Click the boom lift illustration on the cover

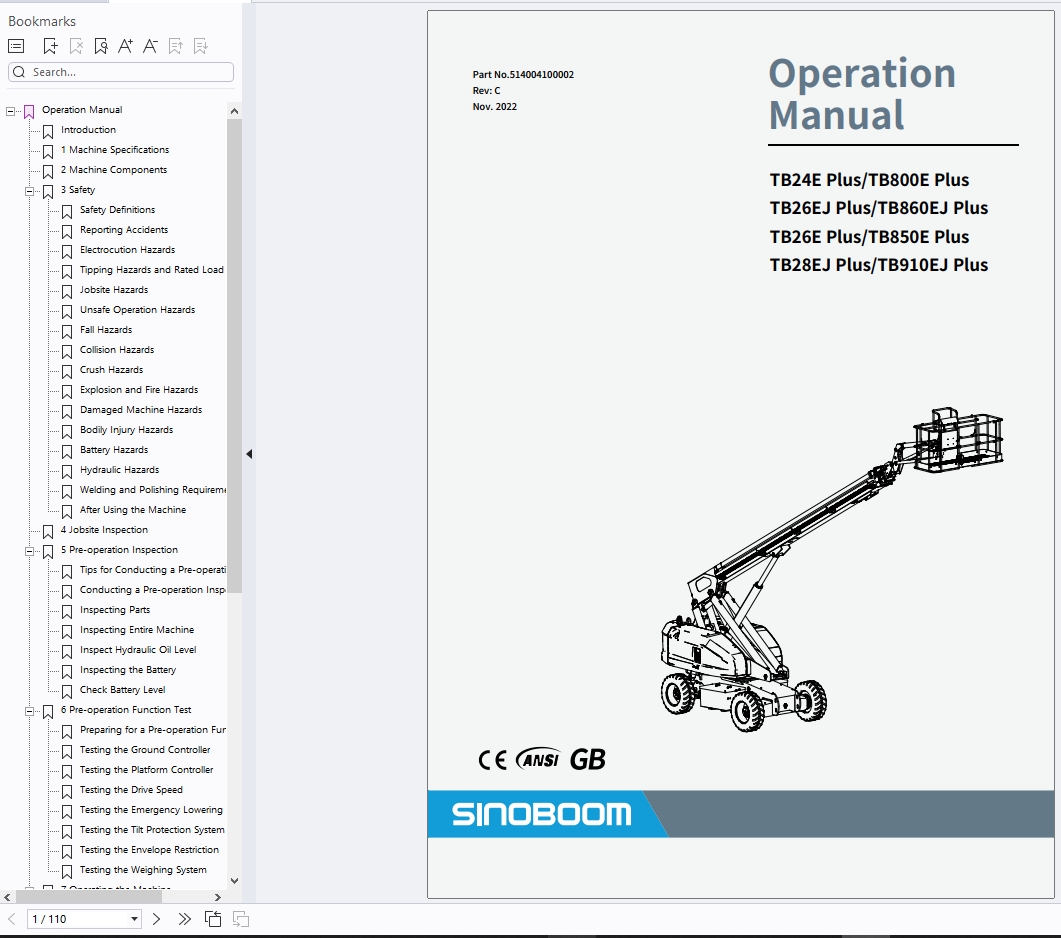(x=832, y=569)
